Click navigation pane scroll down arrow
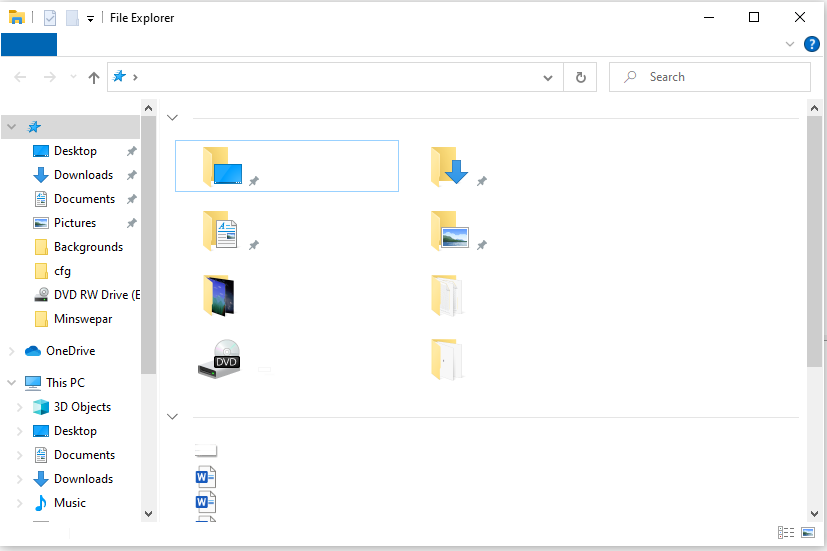 pos(149,514)
